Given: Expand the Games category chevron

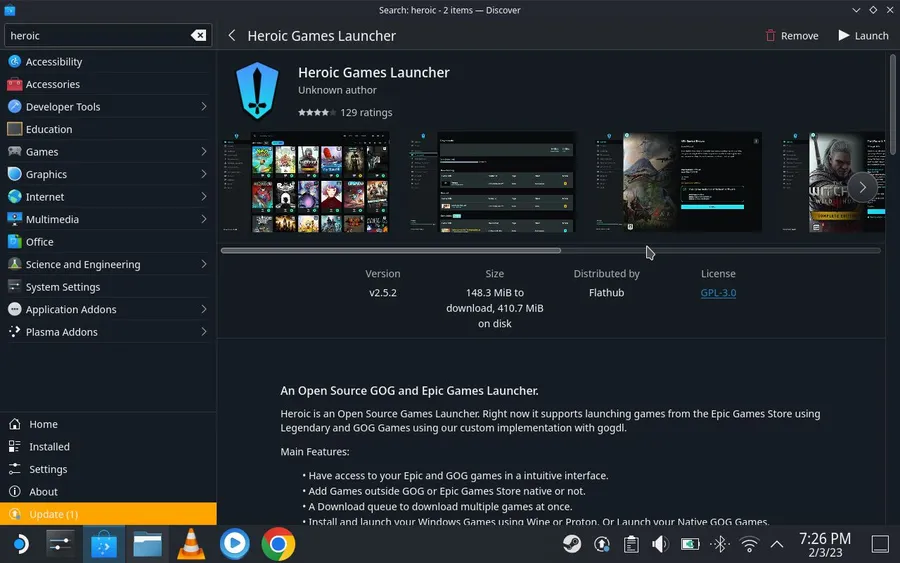Looking at the screenshot, I should coord(204,152).
